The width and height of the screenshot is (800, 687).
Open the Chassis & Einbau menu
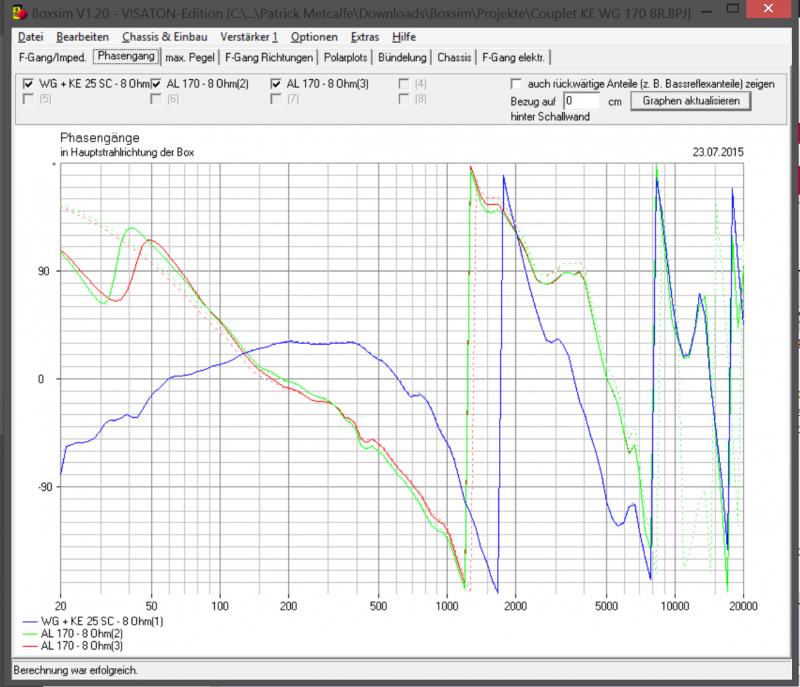tap(164, 37)
